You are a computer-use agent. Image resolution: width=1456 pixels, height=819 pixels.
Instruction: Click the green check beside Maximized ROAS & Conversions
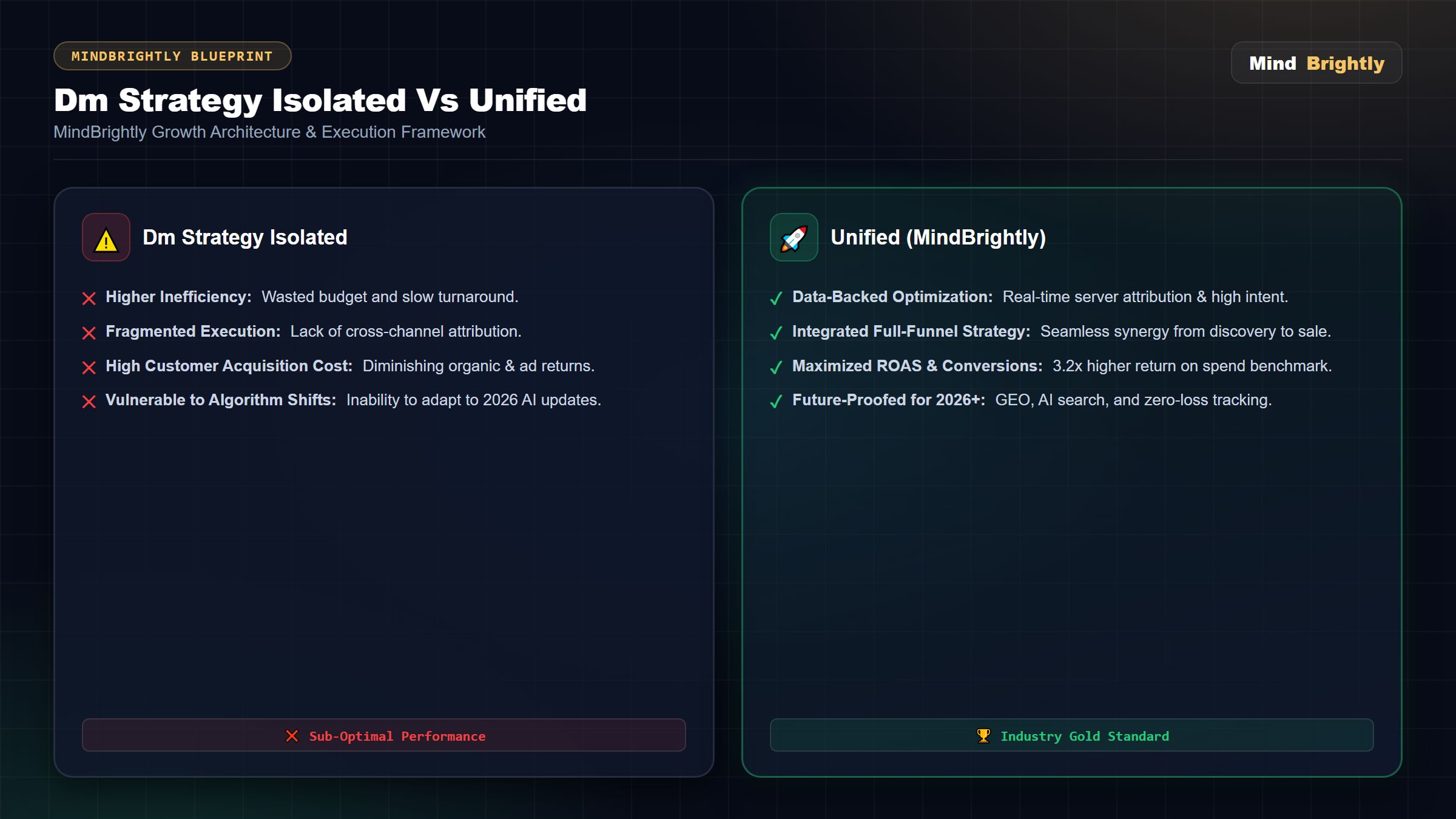(776, 367)
